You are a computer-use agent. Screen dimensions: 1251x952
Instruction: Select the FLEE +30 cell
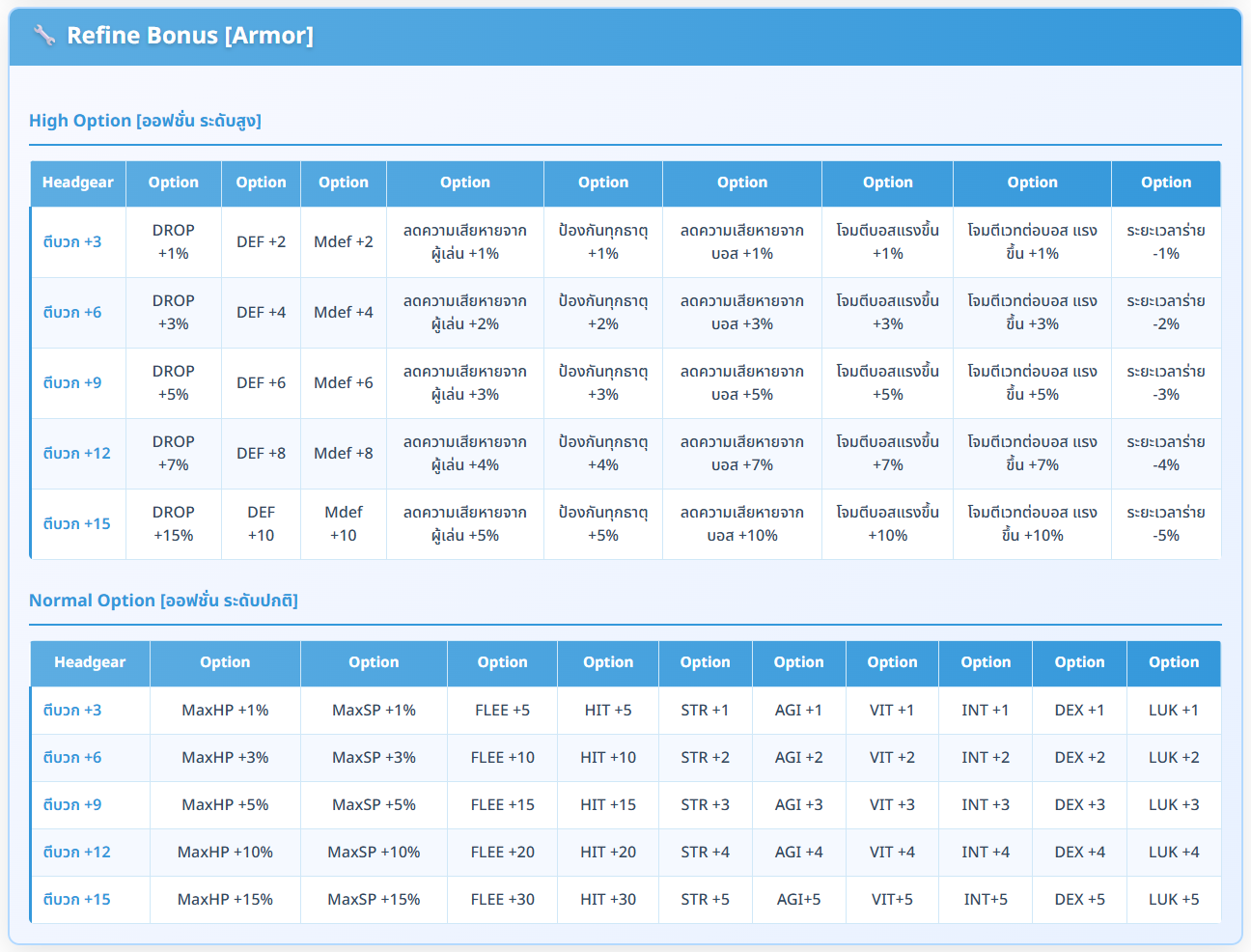pos(502,900)
